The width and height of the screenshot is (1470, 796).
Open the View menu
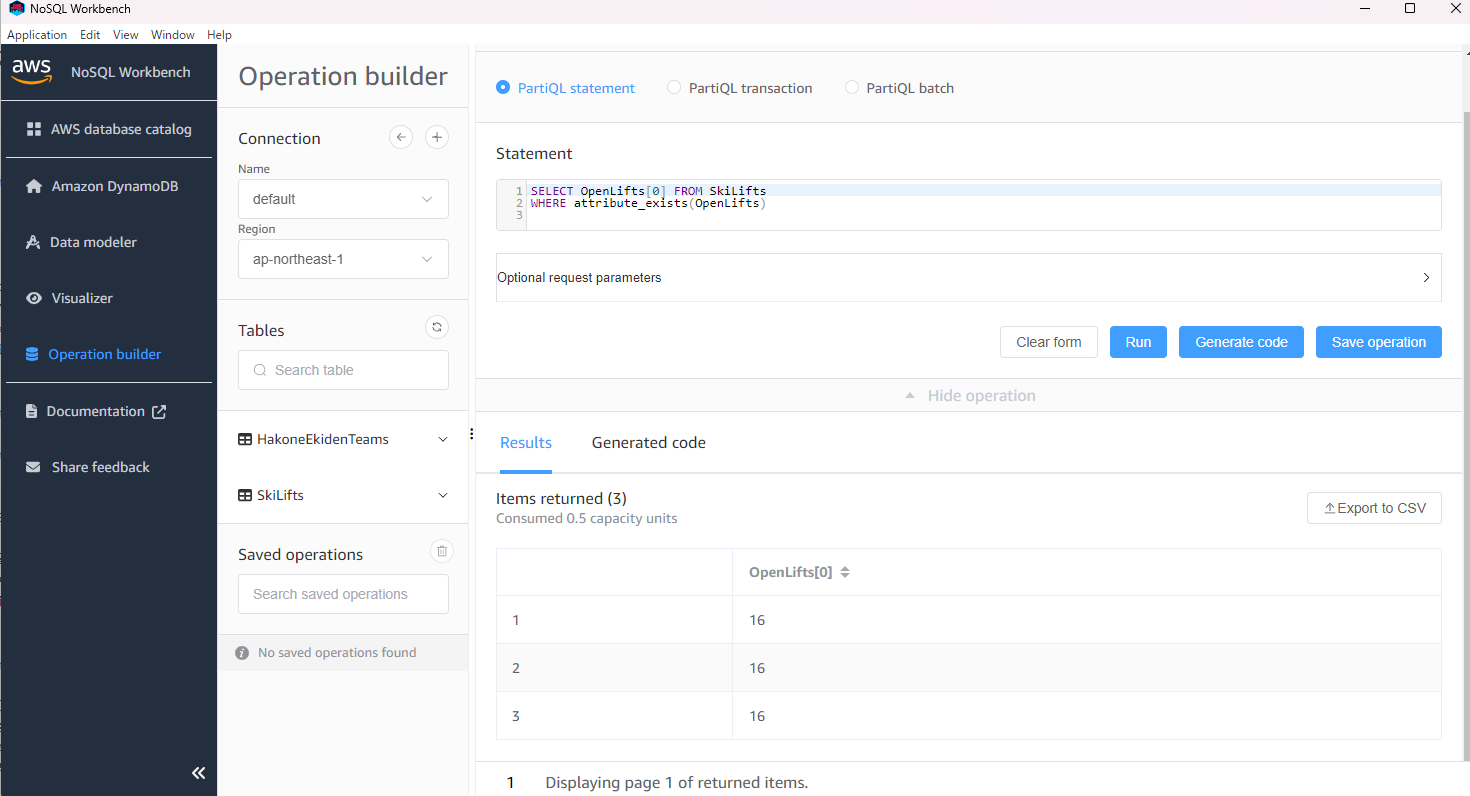[125, 34]
